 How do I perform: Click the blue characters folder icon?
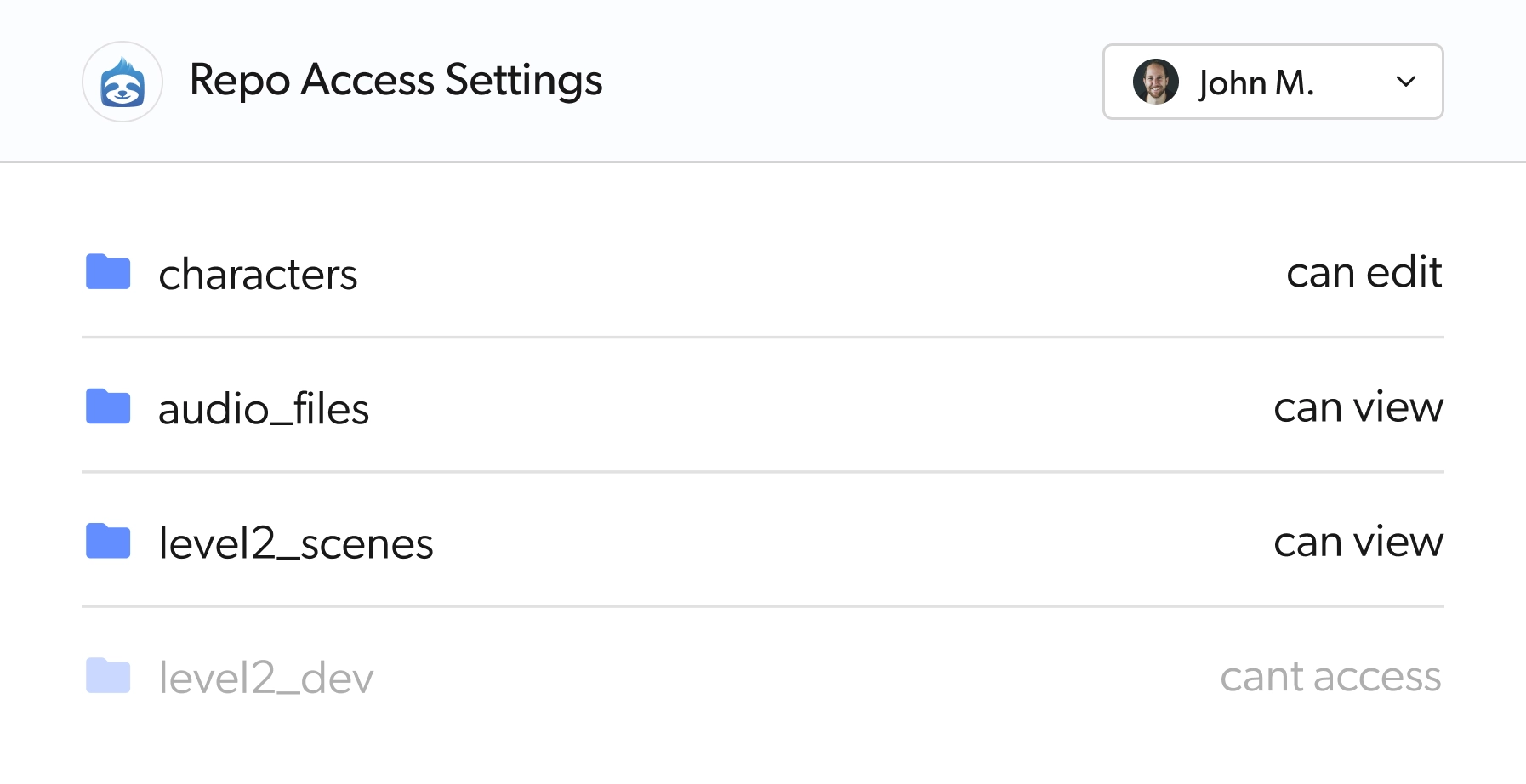(107, 272)
